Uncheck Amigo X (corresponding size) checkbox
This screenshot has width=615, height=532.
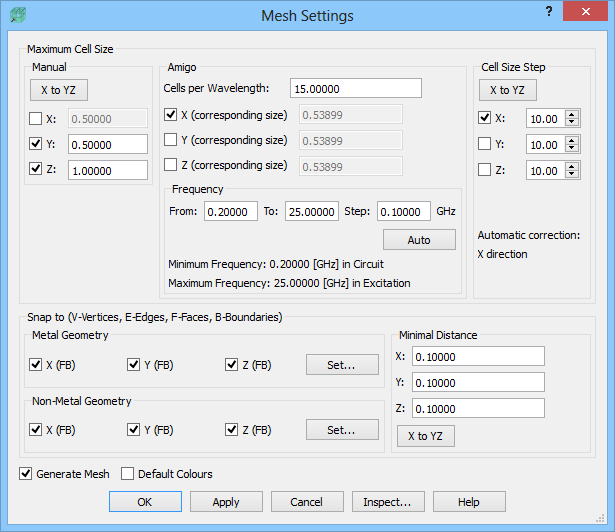pyautogui.click(x=171, y=114)
